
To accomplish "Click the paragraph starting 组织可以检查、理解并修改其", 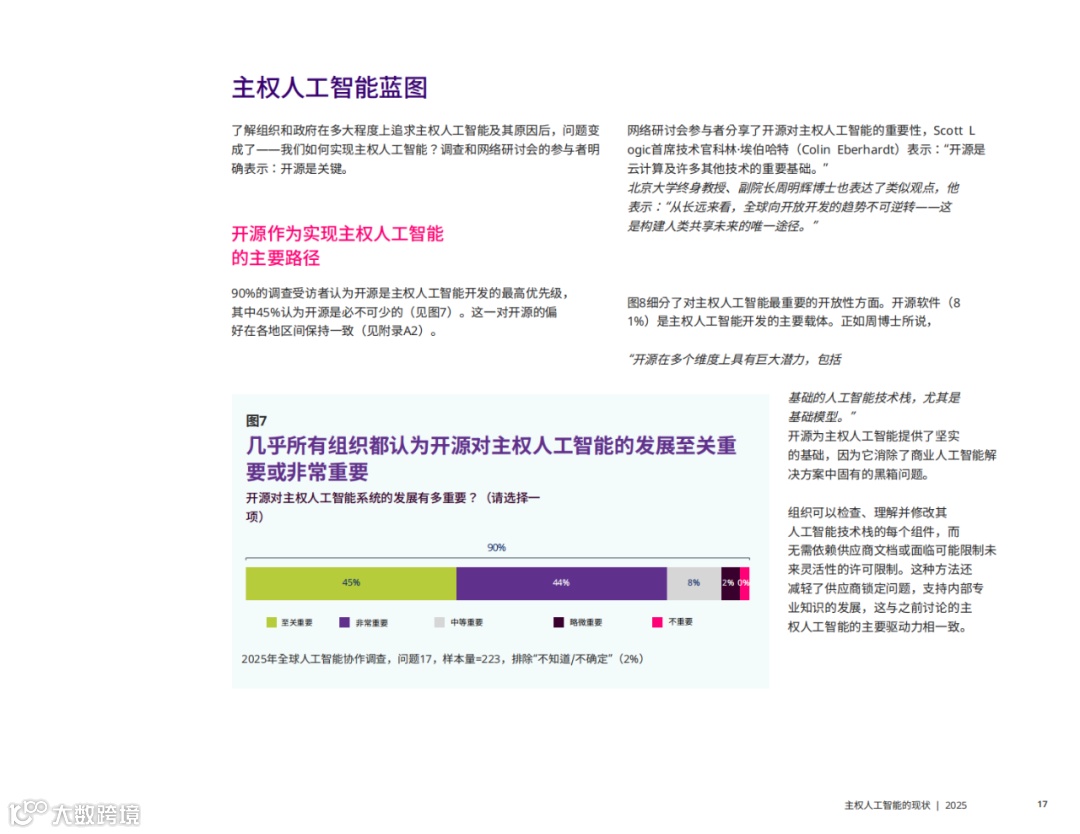I will (x=892, y=570).
